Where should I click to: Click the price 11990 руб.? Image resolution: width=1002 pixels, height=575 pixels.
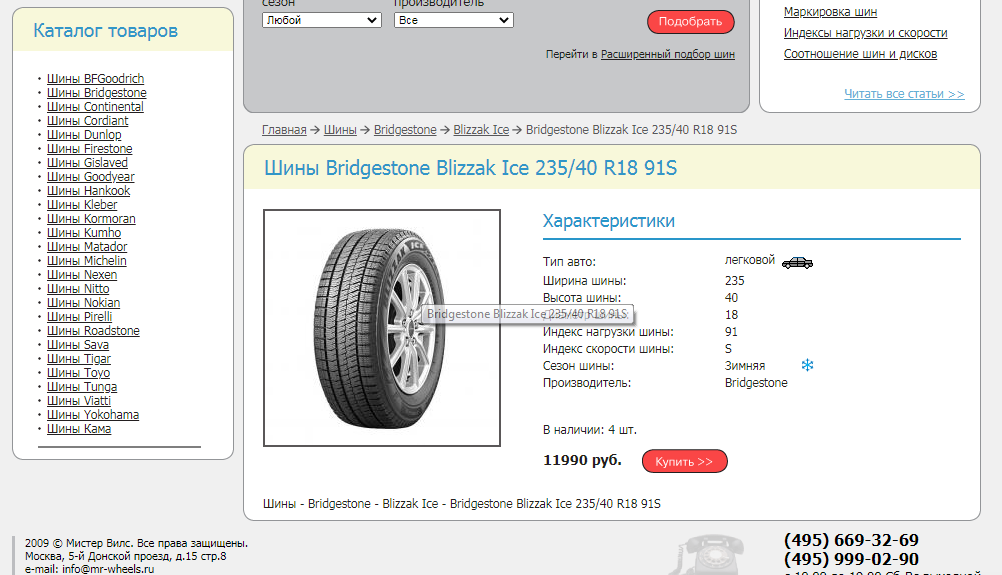pyautogui.click(x=582, y=461)
